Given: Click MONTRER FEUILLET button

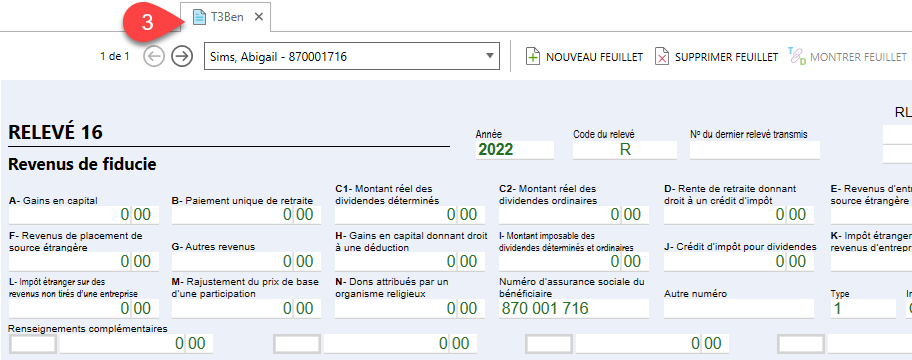Looking at the screenshot, I should click(847, 57).
